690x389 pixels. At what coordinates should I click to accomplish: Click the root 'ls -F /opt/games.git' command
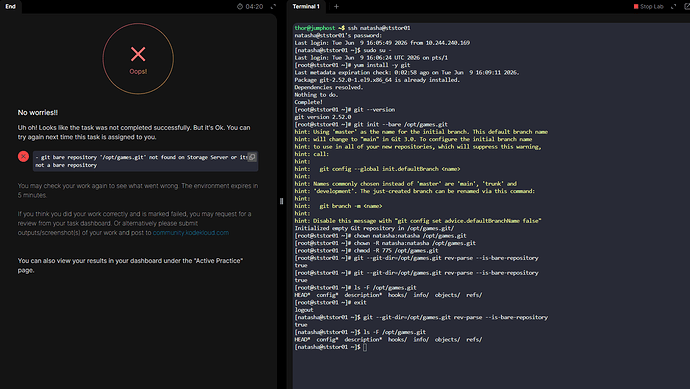tap(355, 288)
